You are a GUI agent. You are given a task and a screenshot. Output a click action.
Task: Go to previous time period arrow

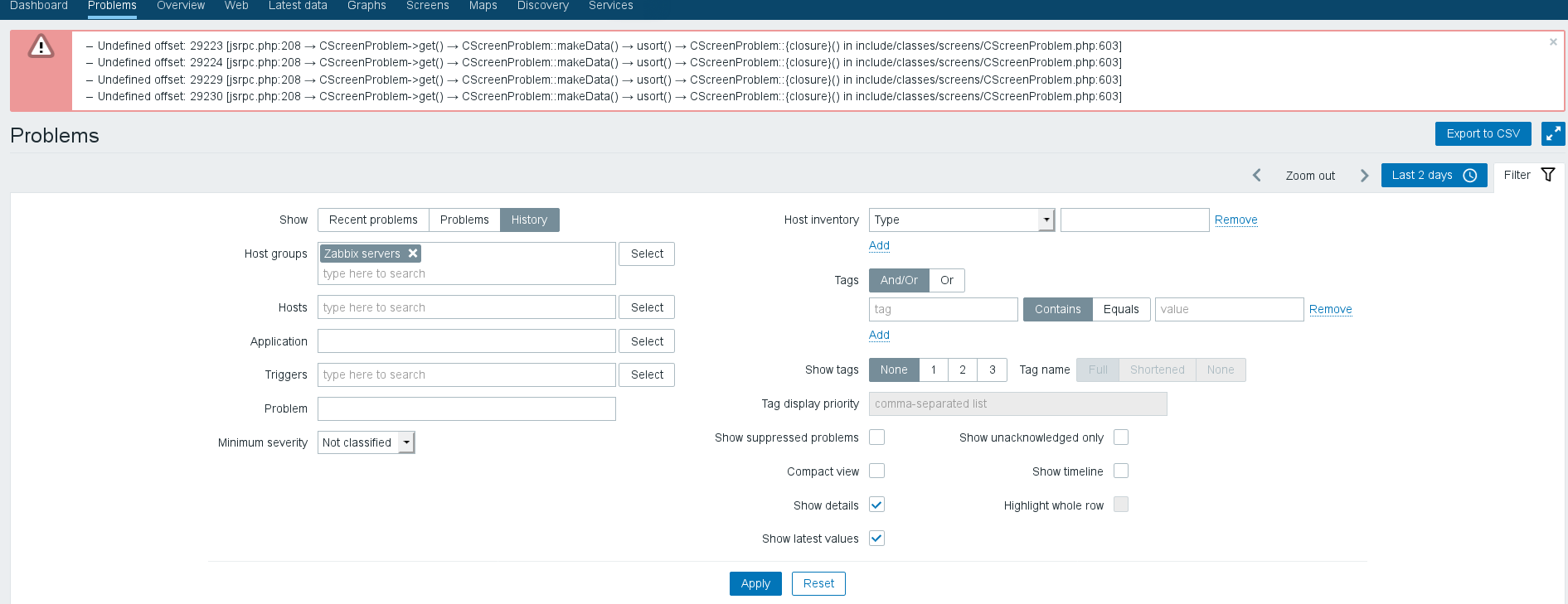click(x=1257, y=176)
